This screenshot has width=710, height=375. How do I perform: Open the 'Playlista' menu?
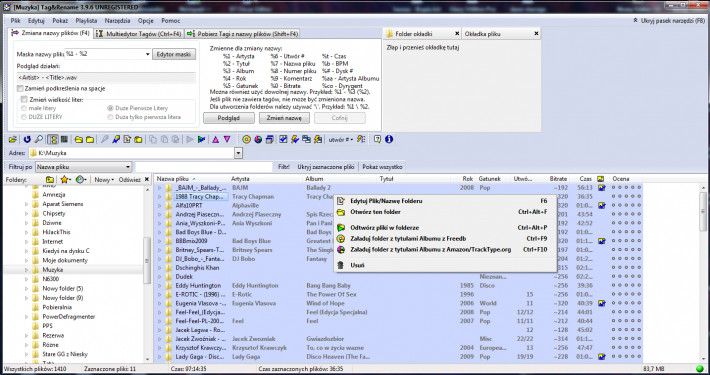(x=86, y=21)
